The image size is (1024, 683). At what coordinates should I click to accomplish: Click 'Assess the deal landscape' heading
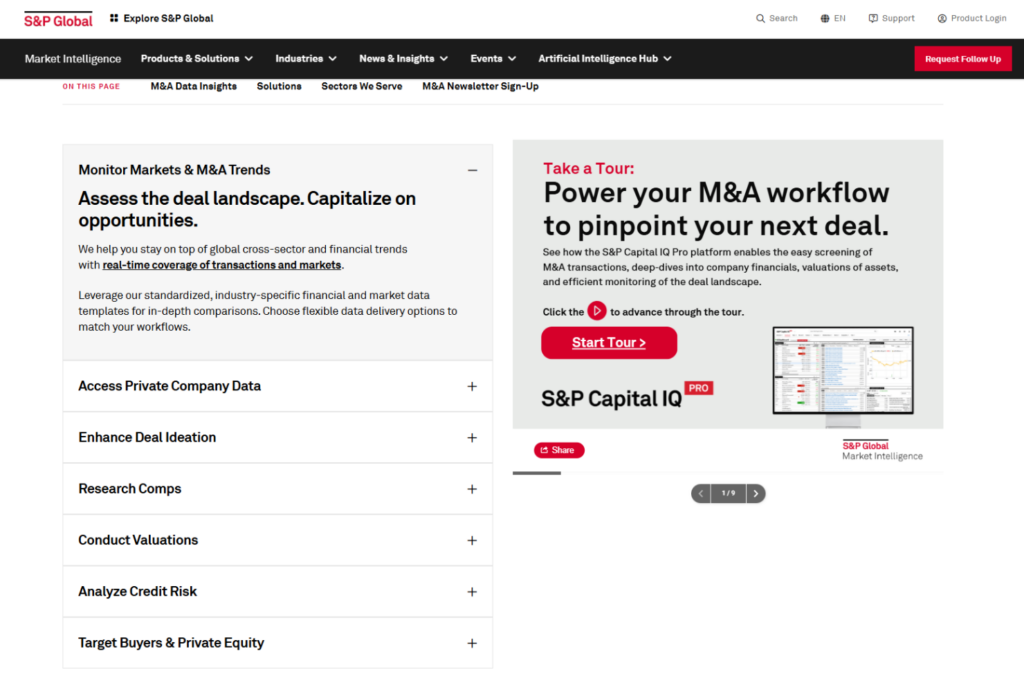coord(247,209)
